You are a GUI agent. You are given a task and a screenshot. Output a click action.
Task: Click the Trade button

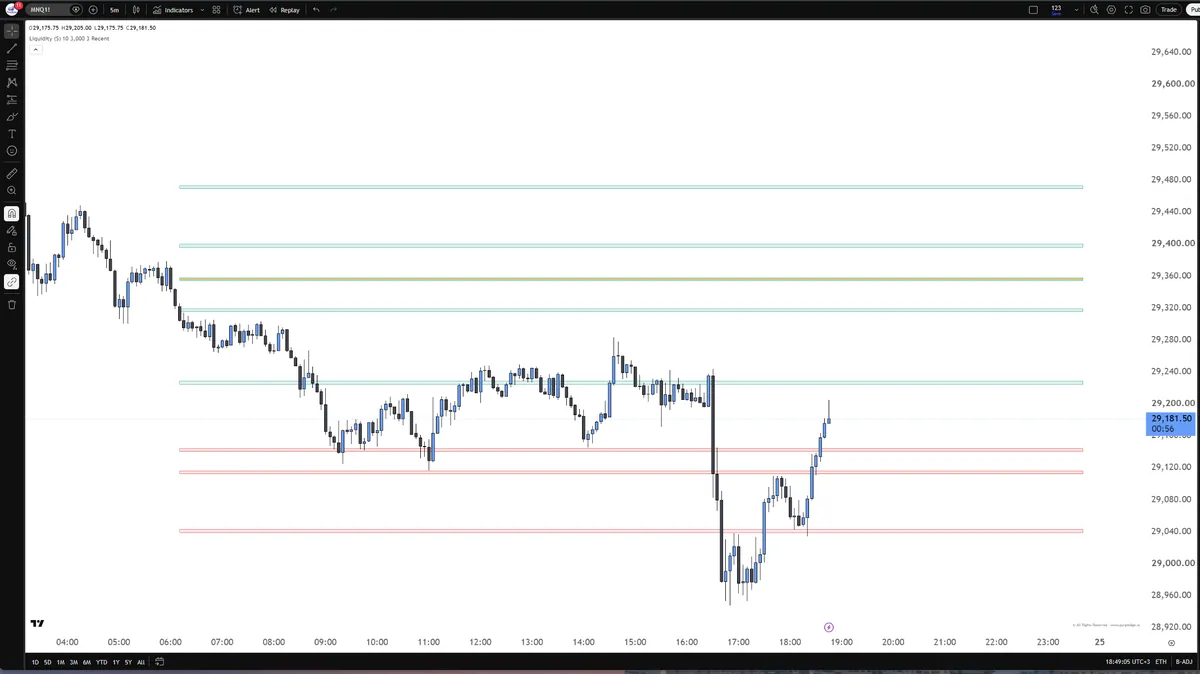pyautogui.click(x=1168, y=9)
